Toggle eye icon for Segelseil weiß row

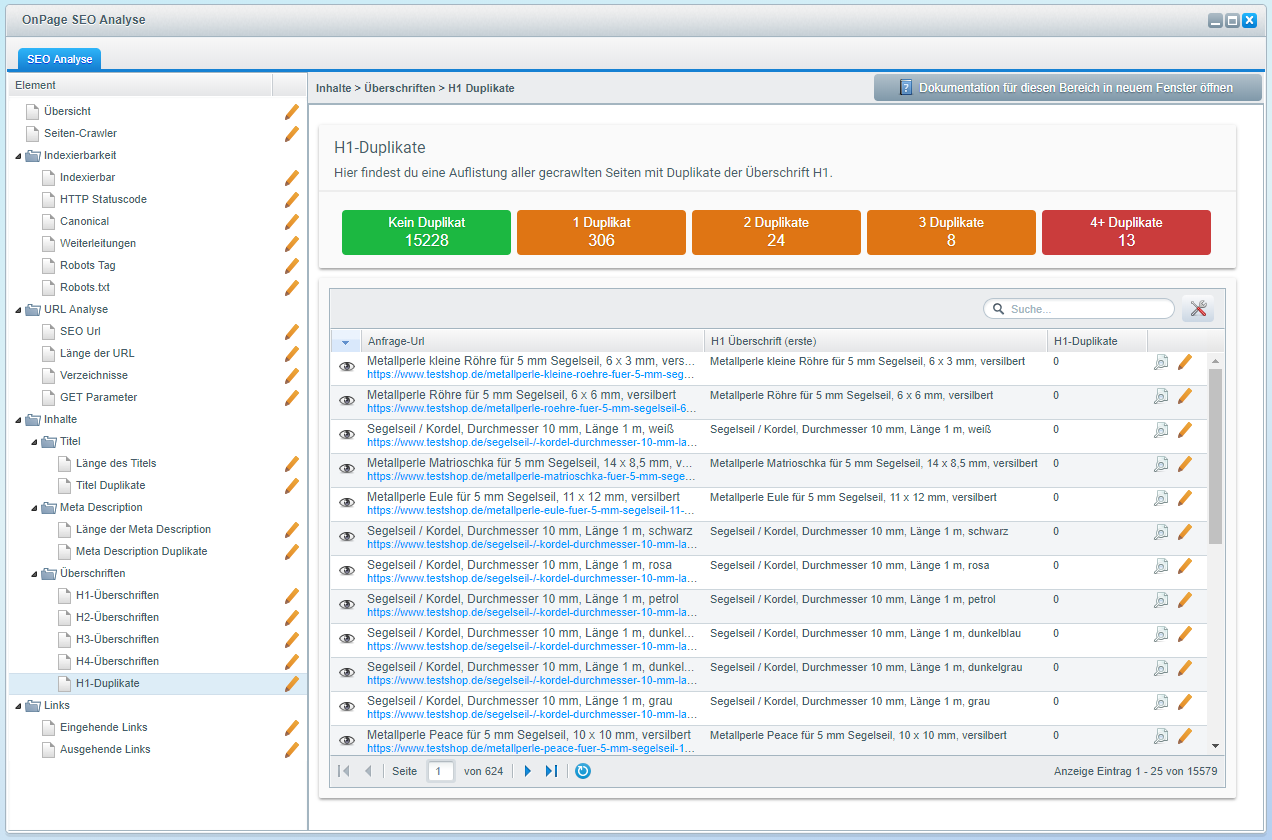tap(347, 435)
